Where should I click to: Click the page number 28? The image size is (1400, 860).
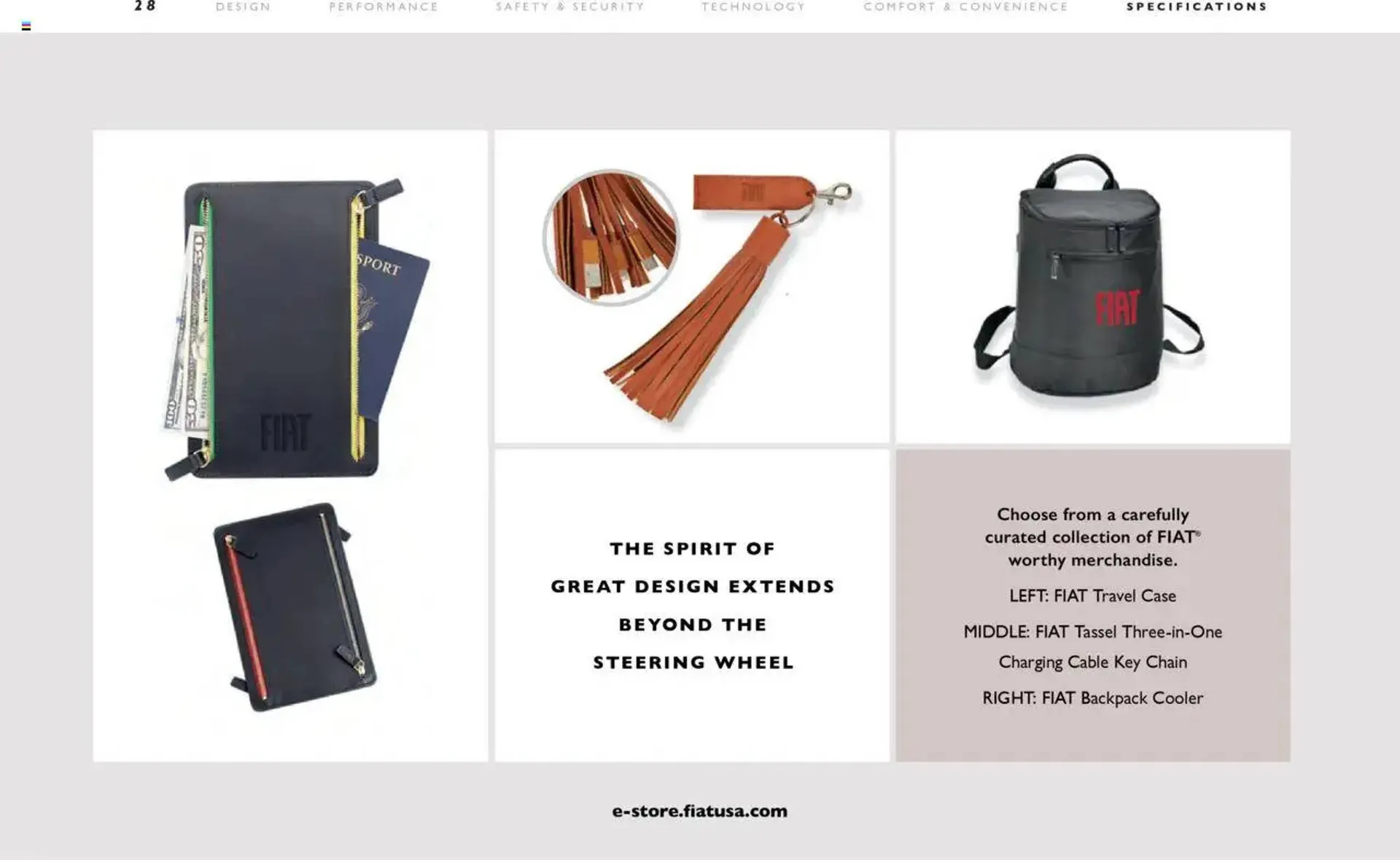coord(145,6)
